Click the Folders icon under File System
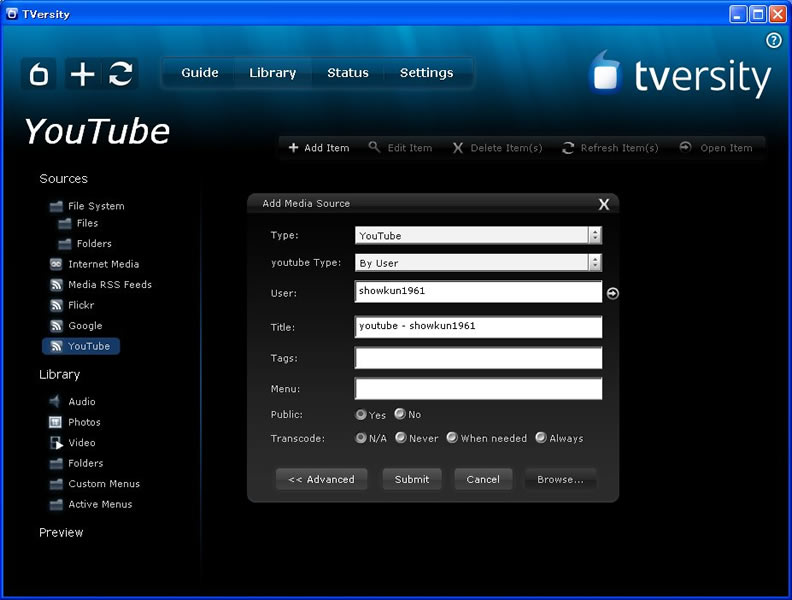792x600 pixels. pyautogui.click(x=65, y=244)
